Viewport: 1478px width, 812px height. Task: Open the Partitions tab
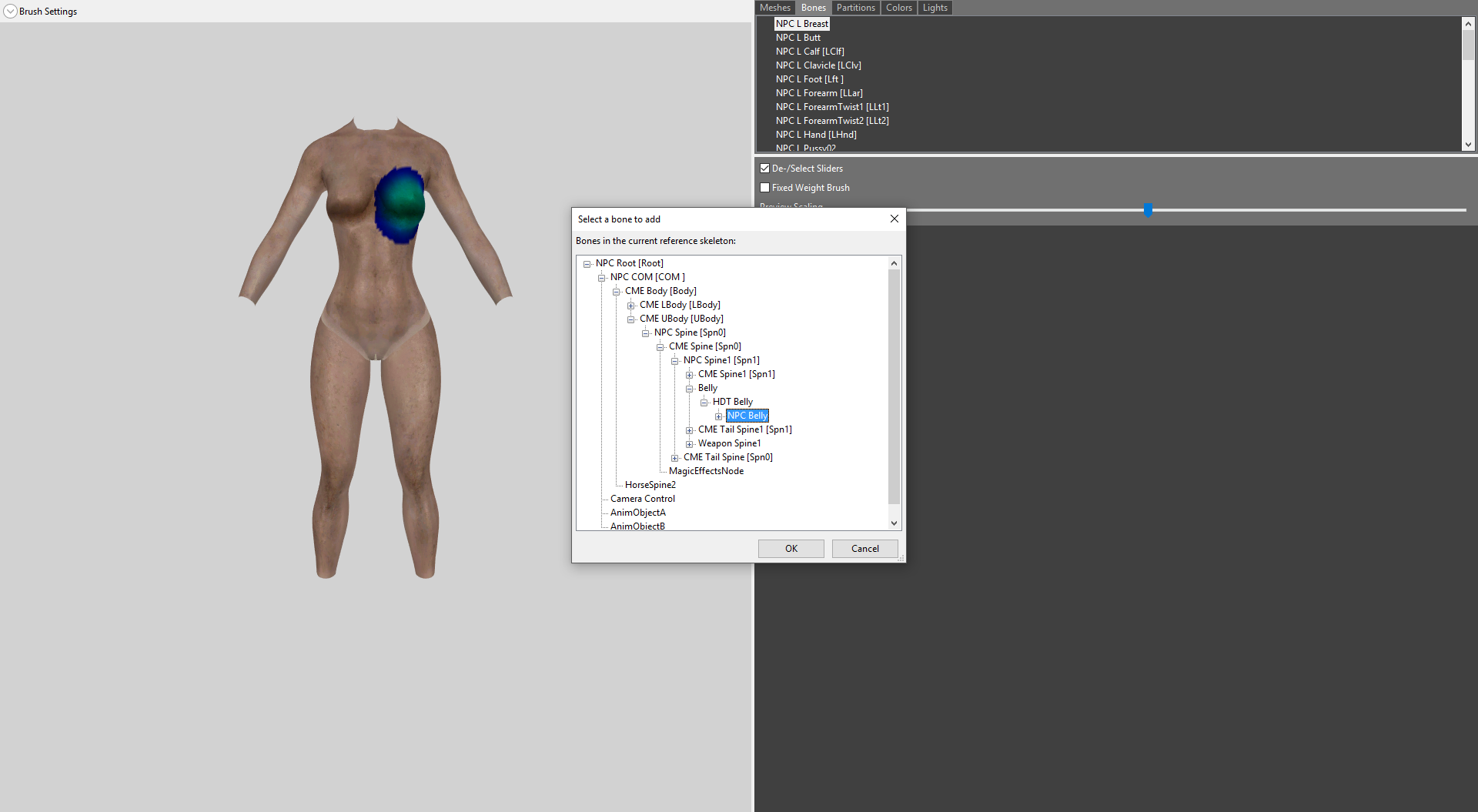point(855,8)
